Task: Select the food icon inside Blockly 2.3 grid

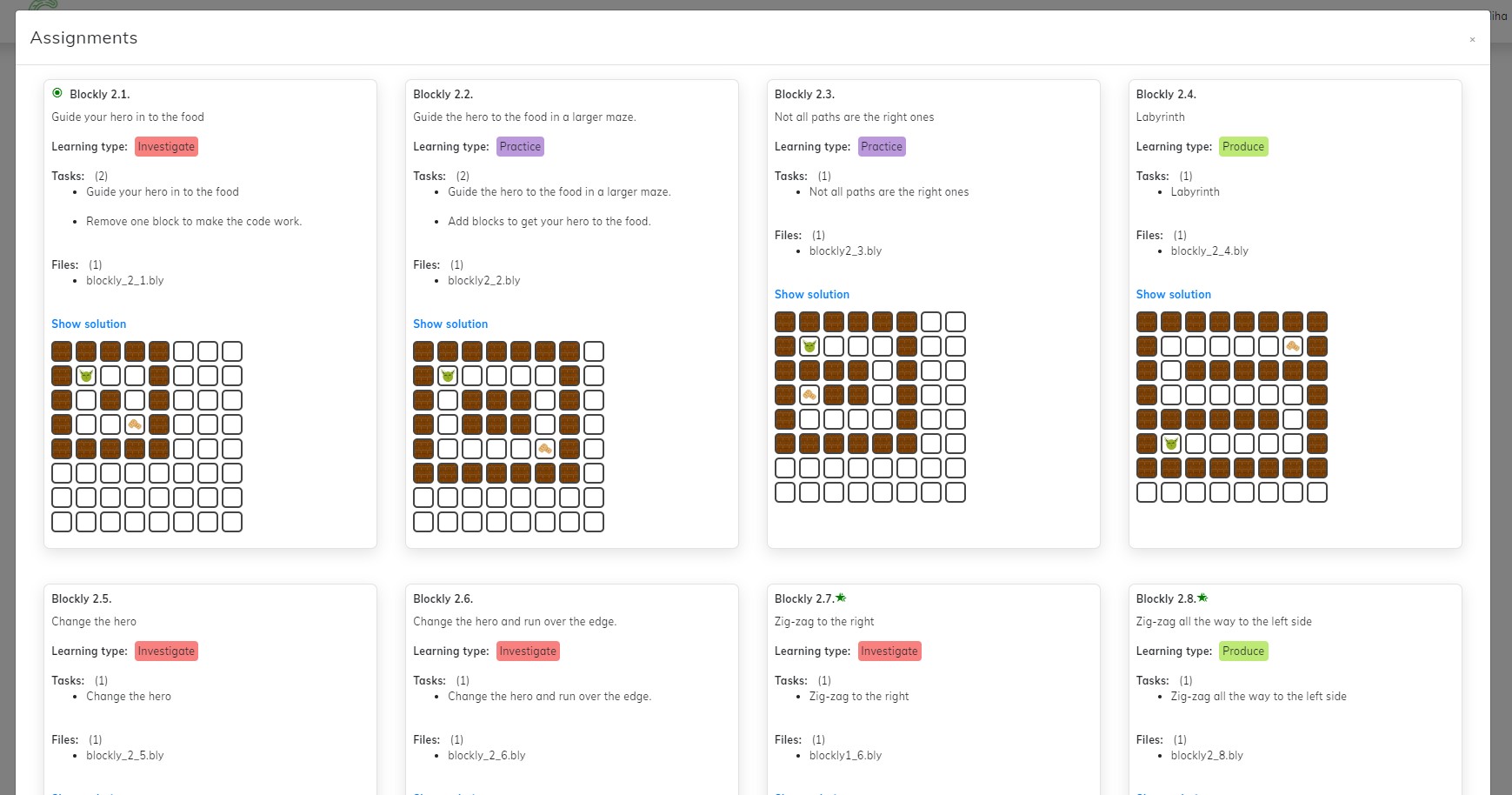Action: [x=809, y=394]
